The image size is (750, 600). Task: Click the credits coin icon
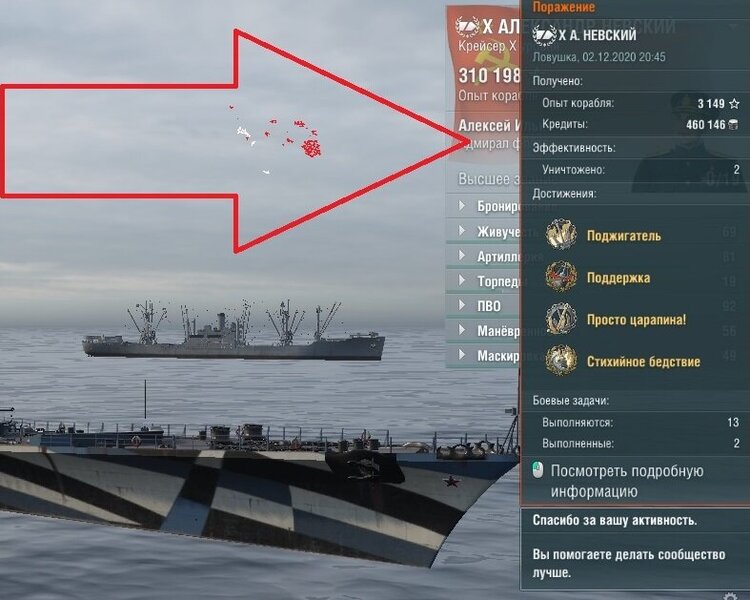pyautogui.click(x=733, y=125)
